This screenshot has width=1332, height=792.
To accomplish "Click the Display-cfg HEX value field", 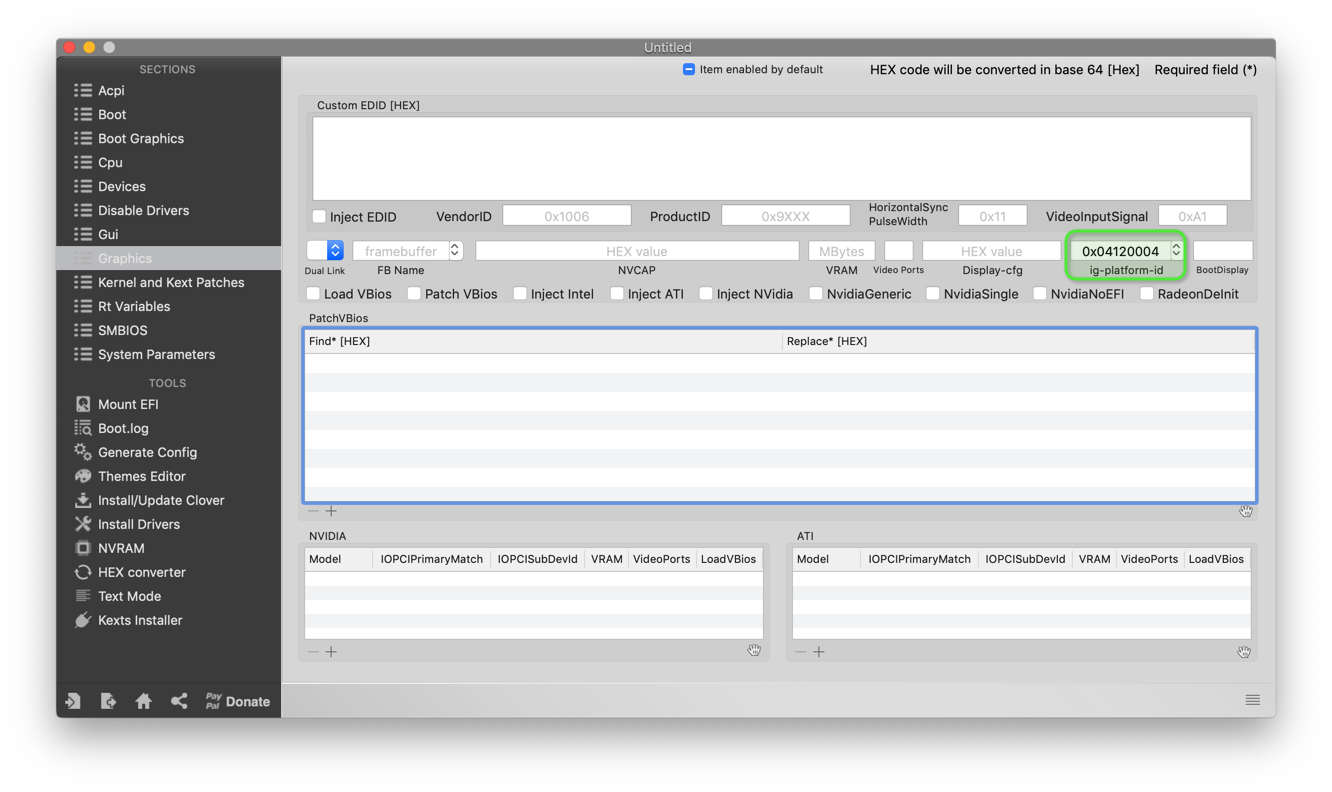I will click(x=992, y=251).
